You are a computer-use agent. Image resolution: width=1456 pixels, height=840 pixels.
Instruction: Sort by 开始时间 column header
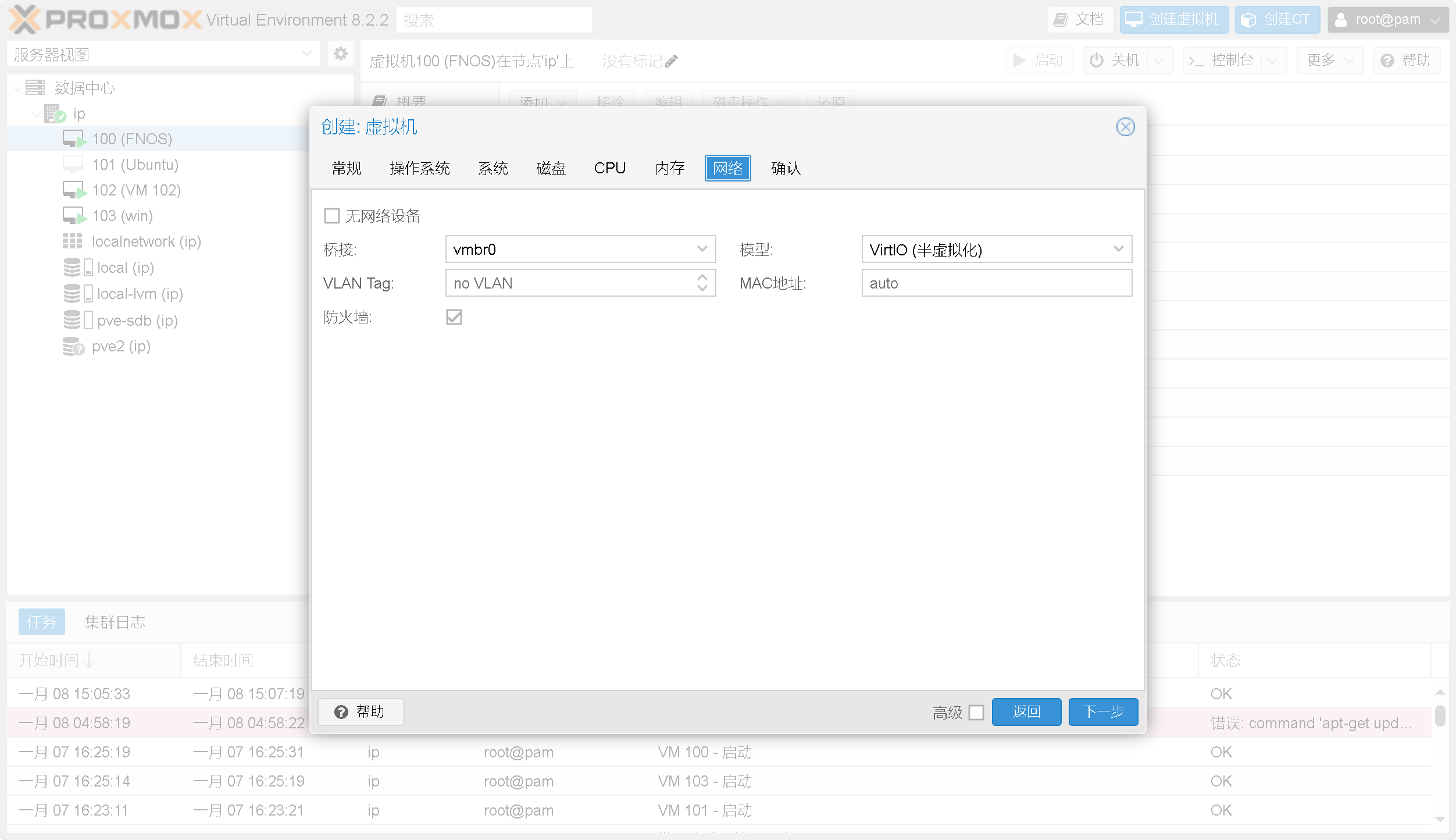click(93, 660)
